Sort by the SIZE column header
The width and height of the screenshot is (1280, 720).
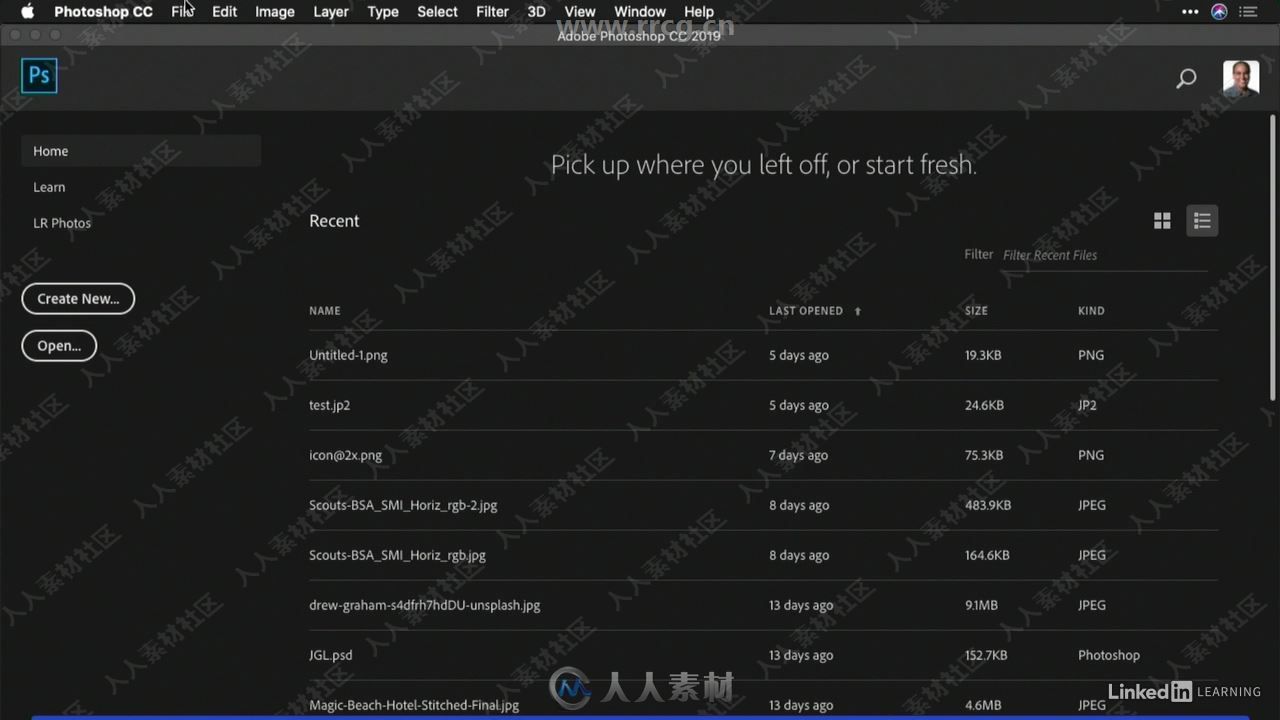tap(976, 311)
